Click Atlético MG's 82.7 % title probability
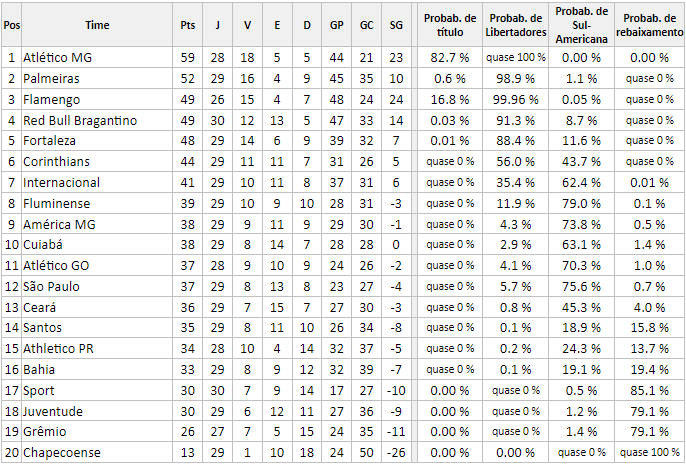 450,58
